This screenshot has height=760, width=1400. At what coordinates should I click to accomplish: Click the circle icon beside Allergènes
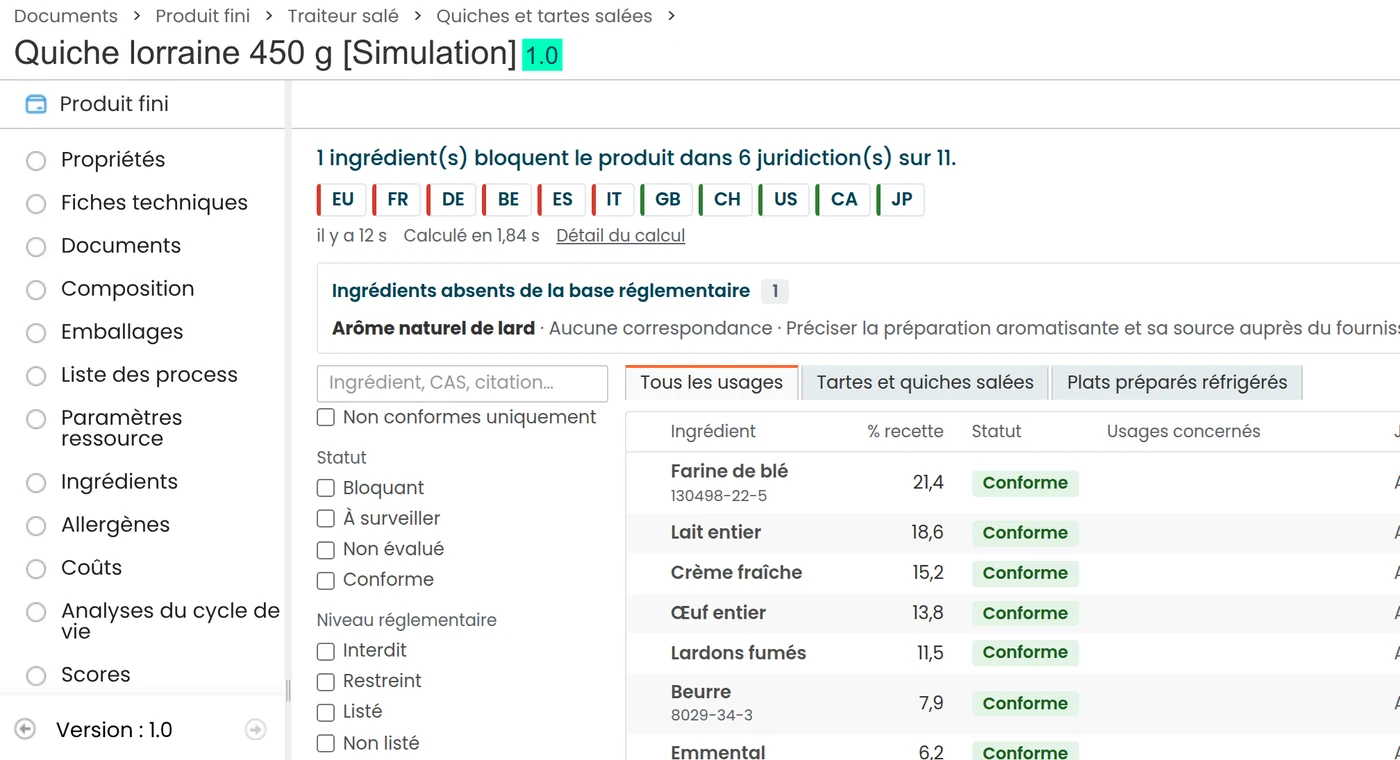pos(36,525)
